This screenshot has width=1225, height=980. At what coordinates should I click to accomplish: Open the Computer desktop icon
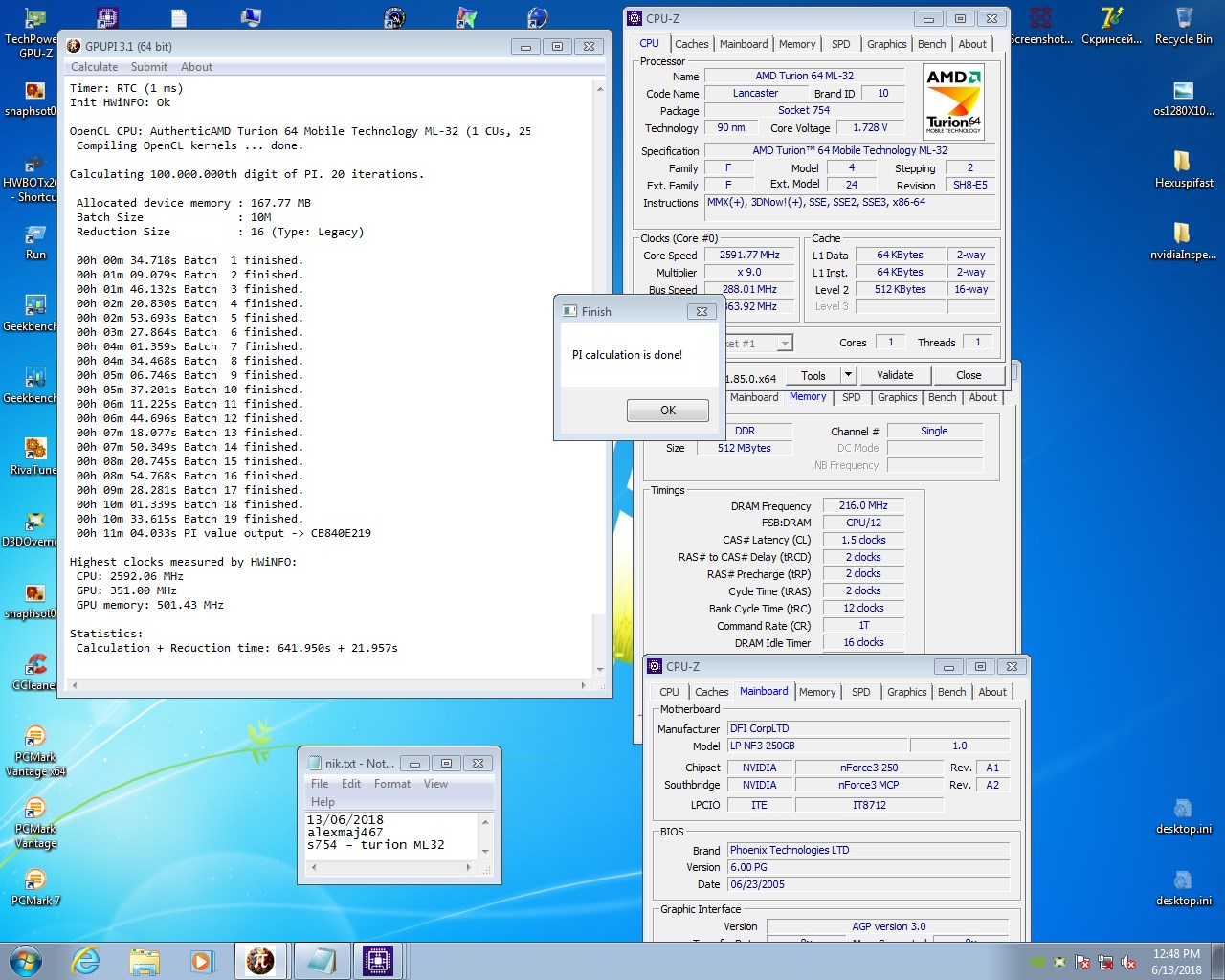(251, 17)
